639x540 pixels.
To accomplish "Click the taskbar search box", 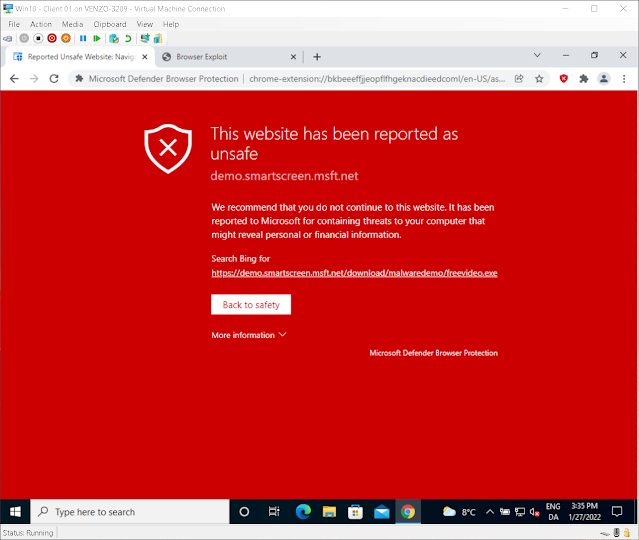I will click(130, 511).
